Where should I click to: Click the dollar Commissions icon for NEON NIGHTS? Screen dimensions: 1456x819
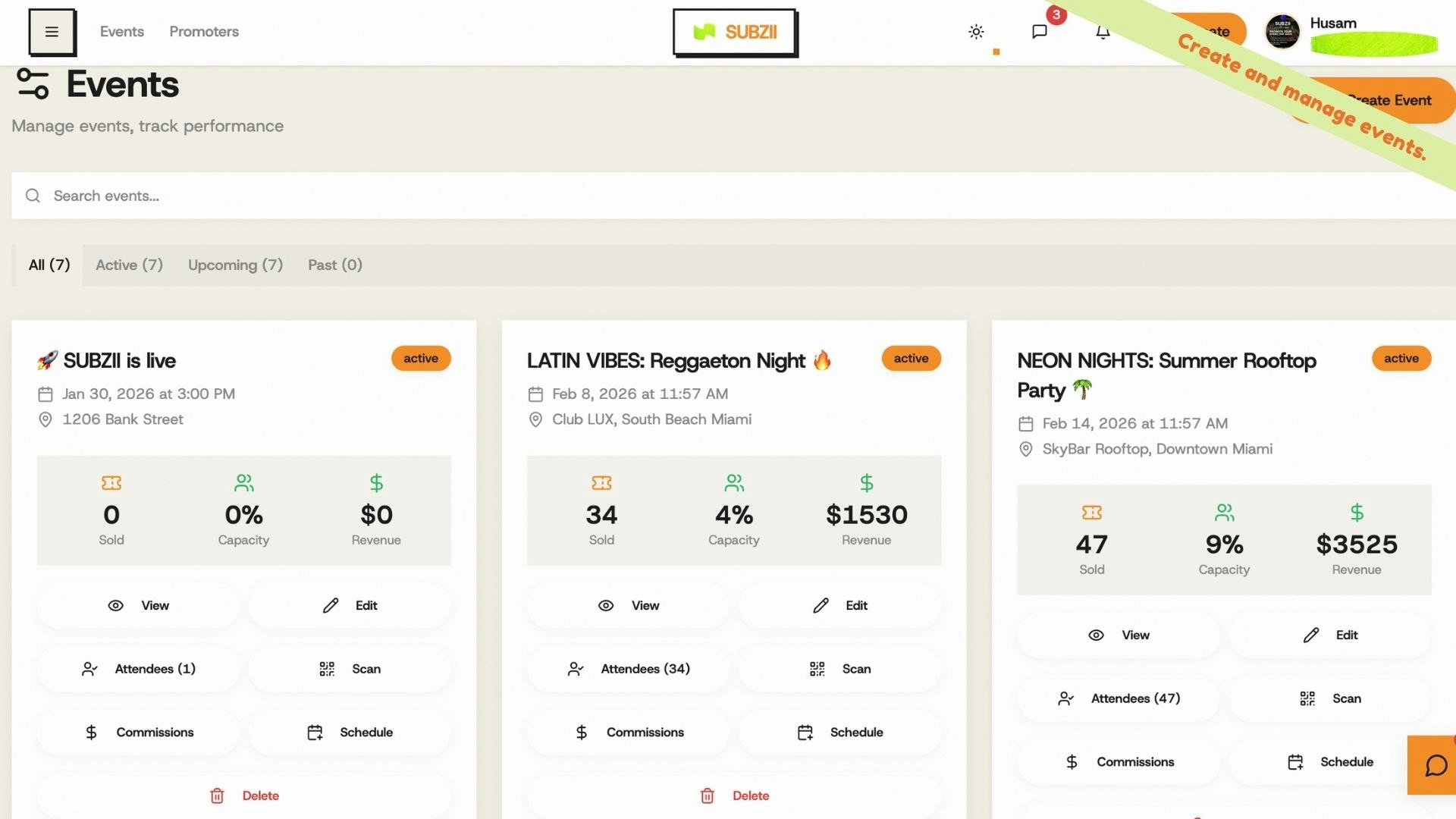[x=1072, y=761]
